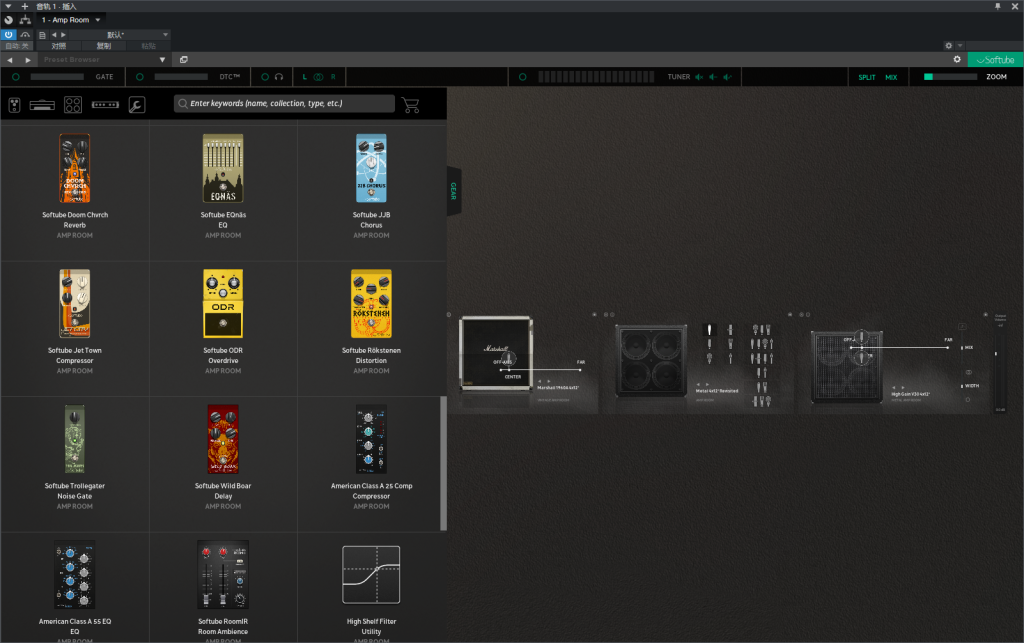Open the preset file icon
1024x643 pixels.
pyautogui.click(x=42, y=35)
